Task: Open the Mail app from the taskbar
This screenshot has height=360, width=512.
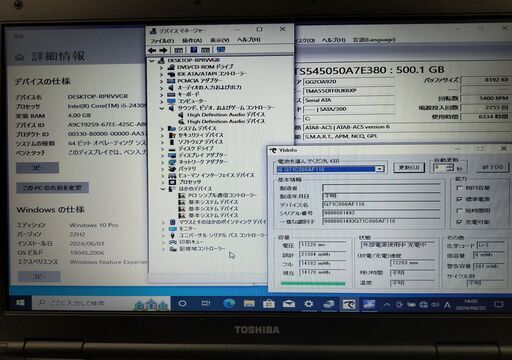Action: tap(289, 304)
